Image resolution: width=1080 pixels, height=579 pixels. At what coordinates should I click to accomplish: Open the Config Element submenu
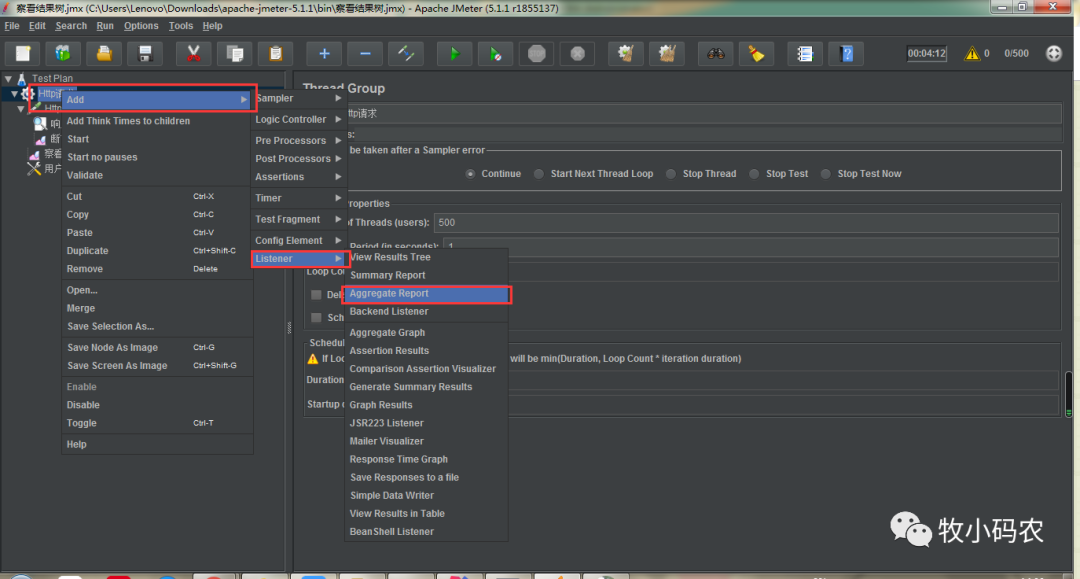point(299,240)
